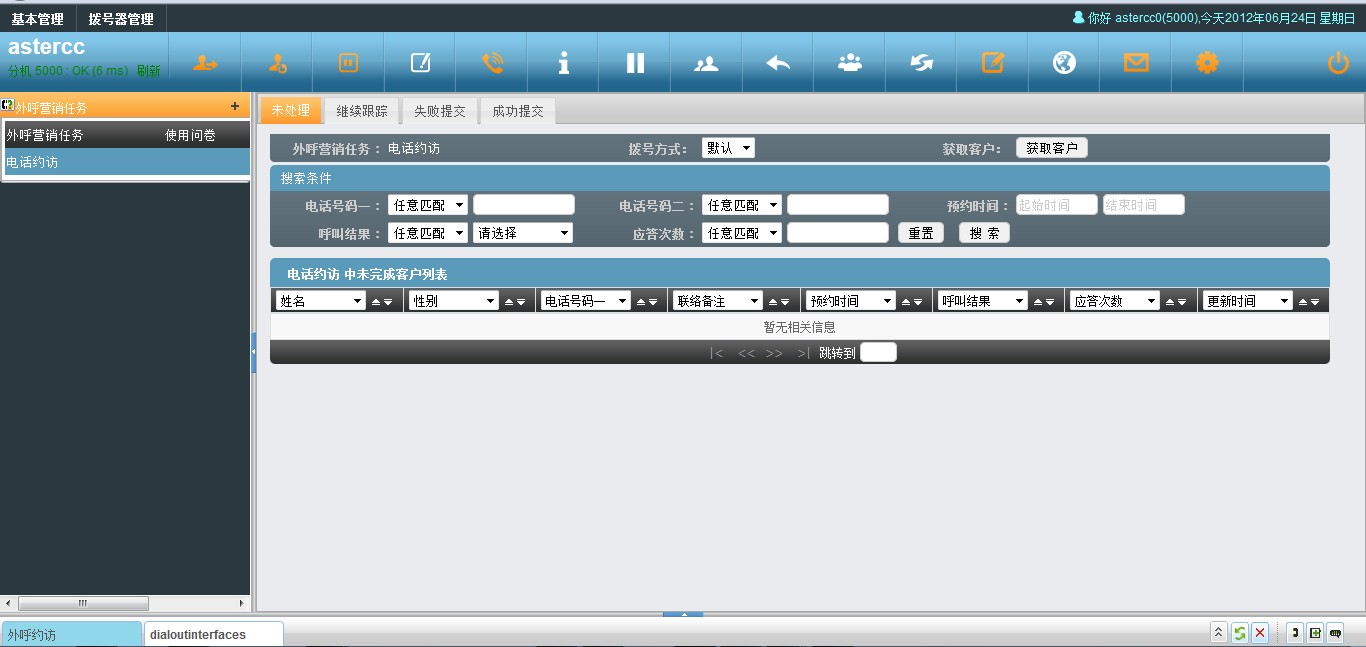Click the white reply arrow icon
The width and height of the screenshot is (1366, 647).
click(x=778, y=63)
